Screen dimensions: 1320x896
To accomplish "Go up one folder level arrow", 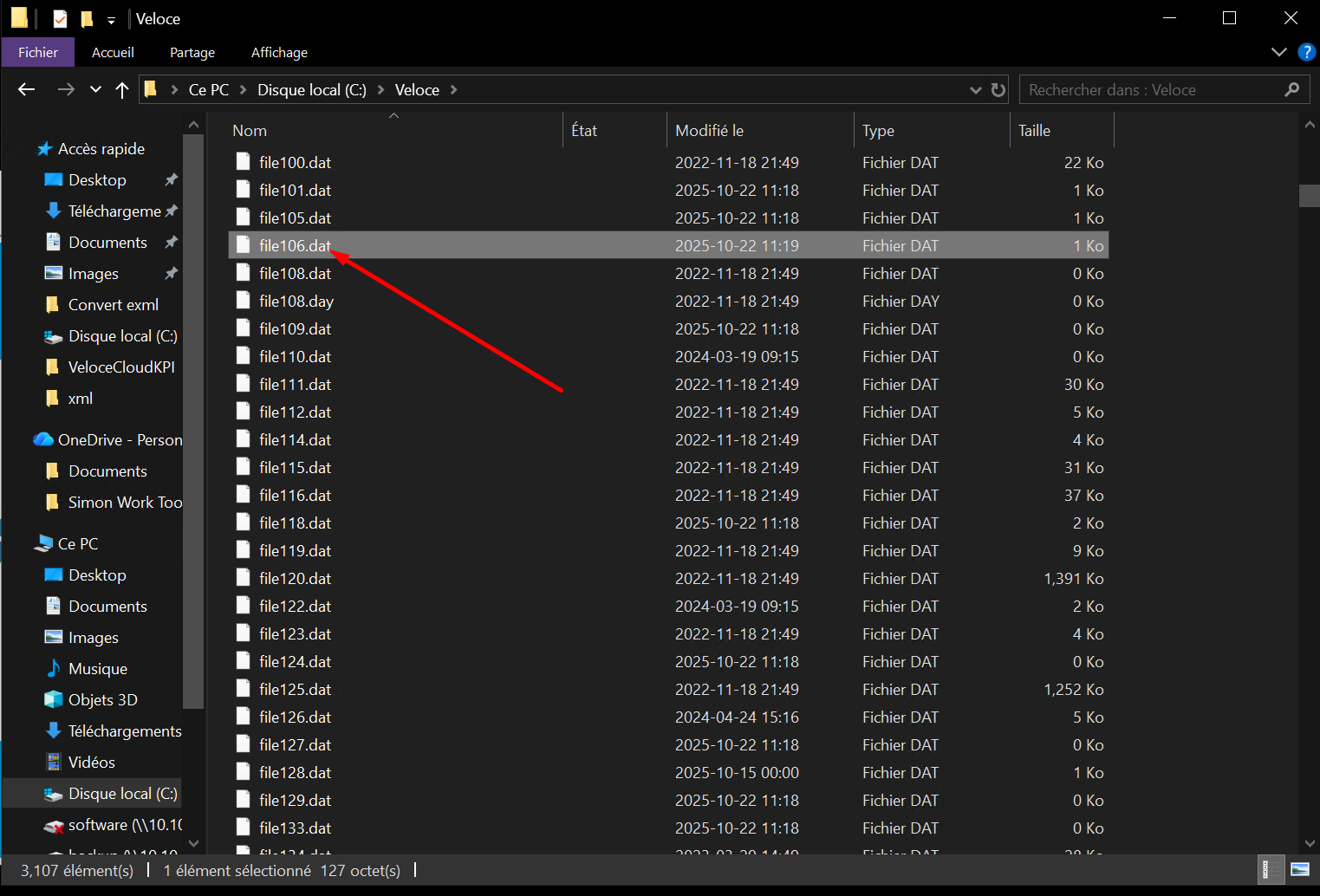I will [x=122, y=89].
